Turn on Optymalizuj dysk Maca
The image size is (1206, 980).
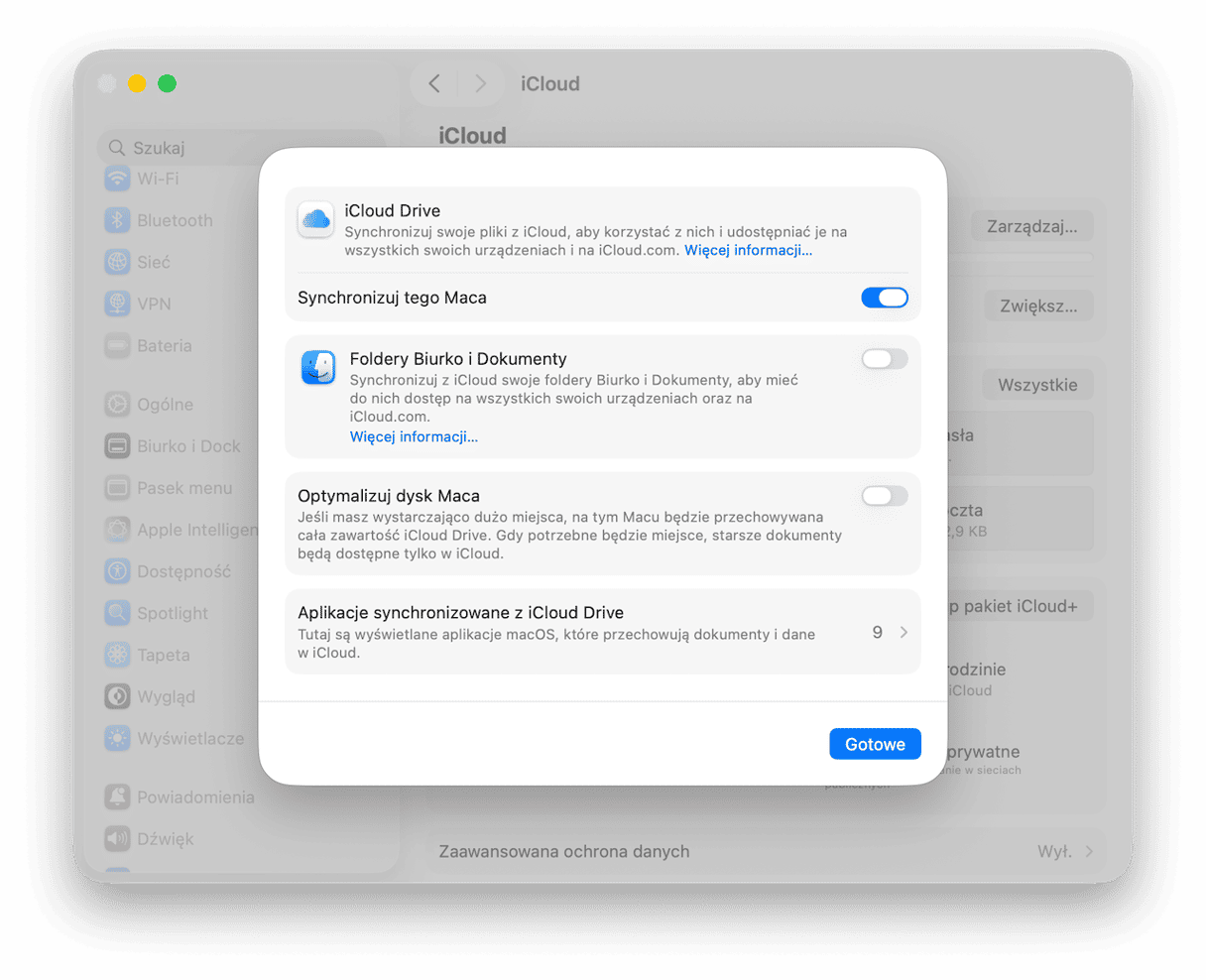coord(884,496)
